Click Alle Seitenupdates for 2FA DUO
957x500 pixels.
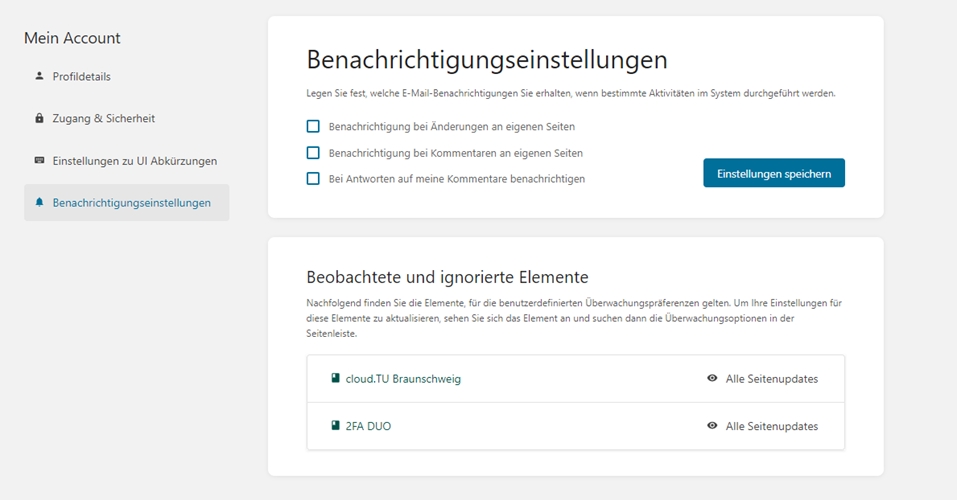click(771, 426)
